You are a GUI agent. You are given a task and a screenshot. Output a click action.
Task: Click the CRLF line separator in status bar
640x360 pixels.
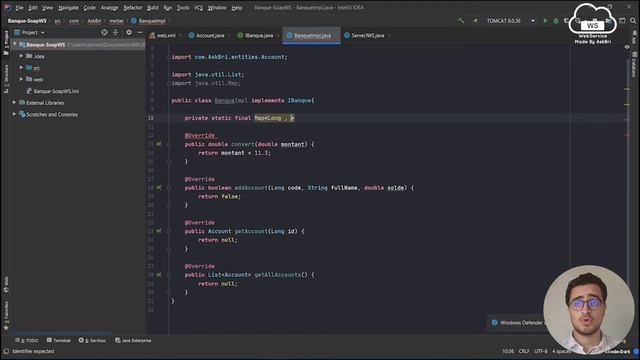(x=524, y=351)
